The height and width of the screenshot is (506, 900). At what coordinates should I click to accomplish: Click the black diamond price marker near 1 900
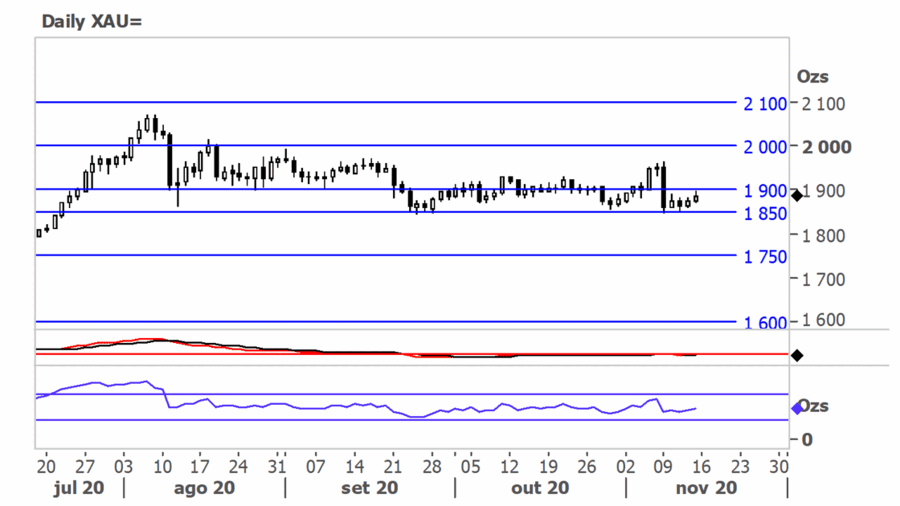[797, 196]
